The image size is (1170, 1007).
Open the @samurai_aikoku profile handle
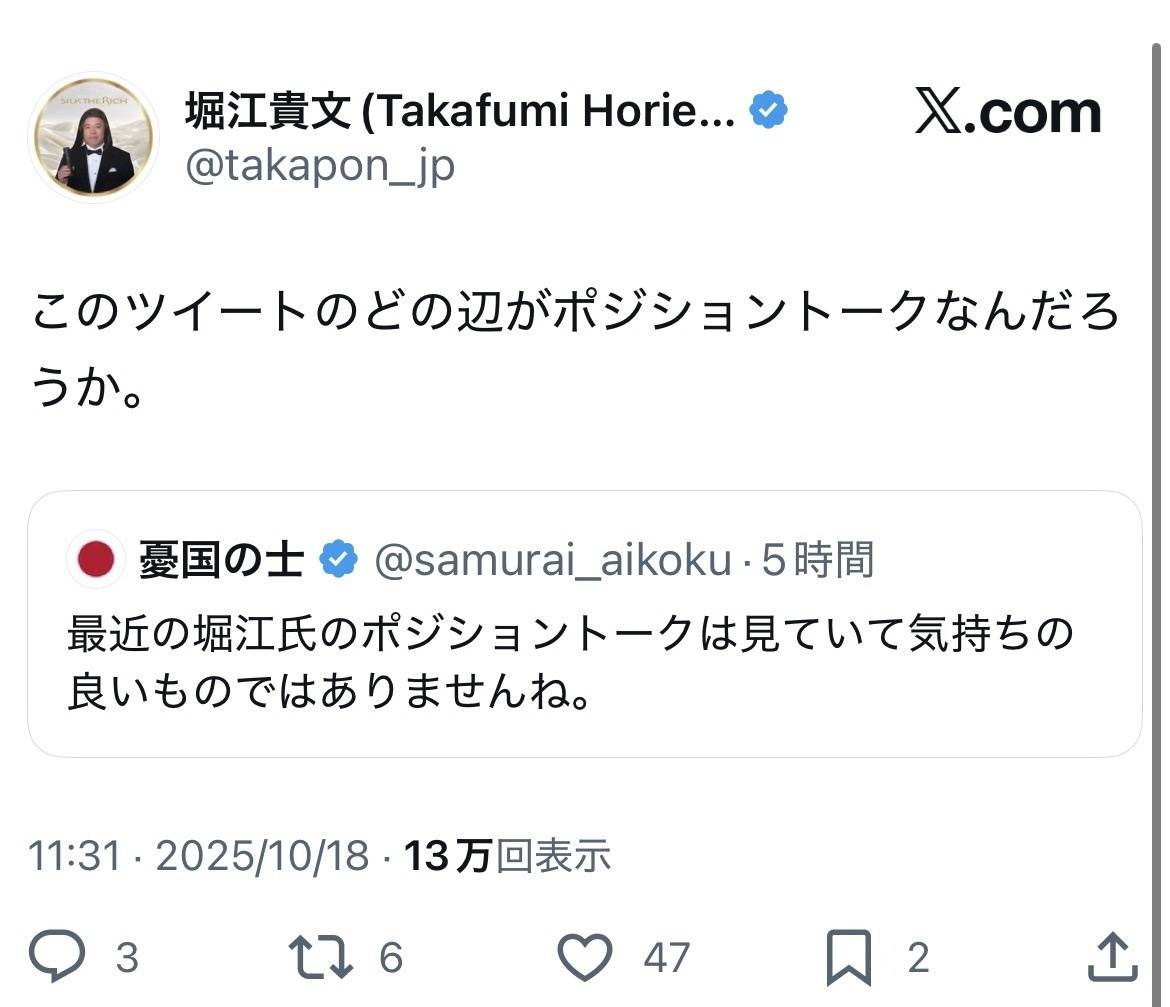[x=552, y=560]
